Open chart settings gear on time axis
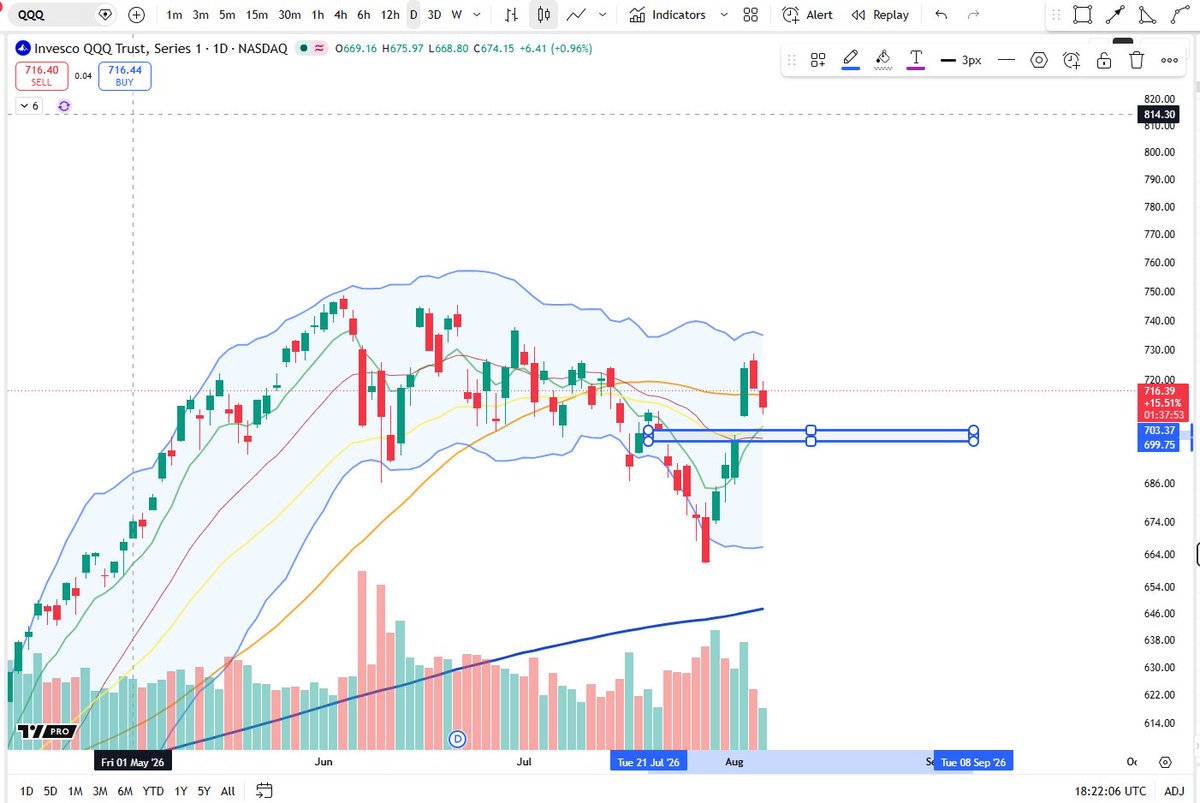The height and width of the screenshot is (803, 1200). [x=1165, y=762]
